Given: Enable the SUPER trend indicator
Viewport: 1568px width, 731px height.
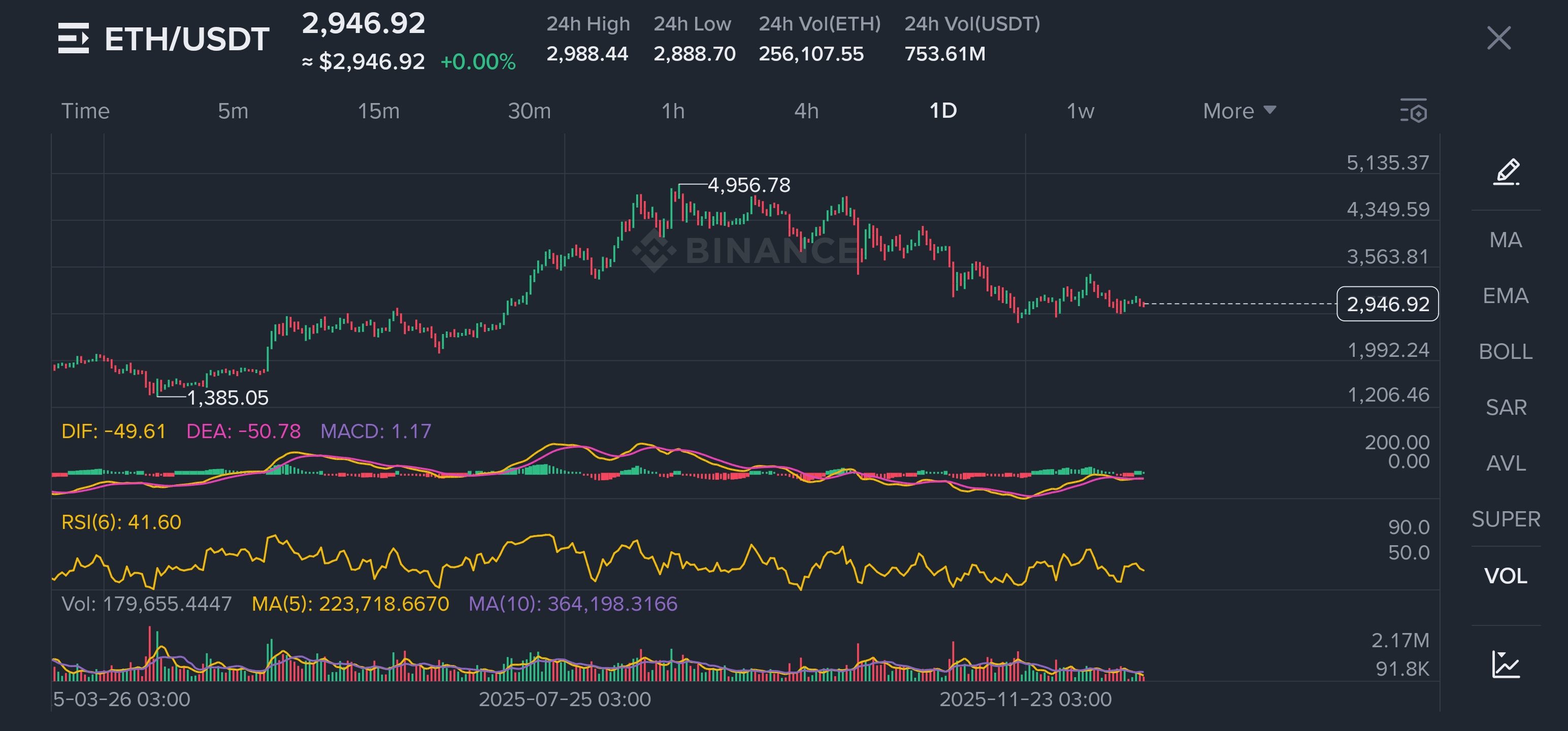Looking at the screenshot, I should pyautogui.click(x=1506, y=519).
